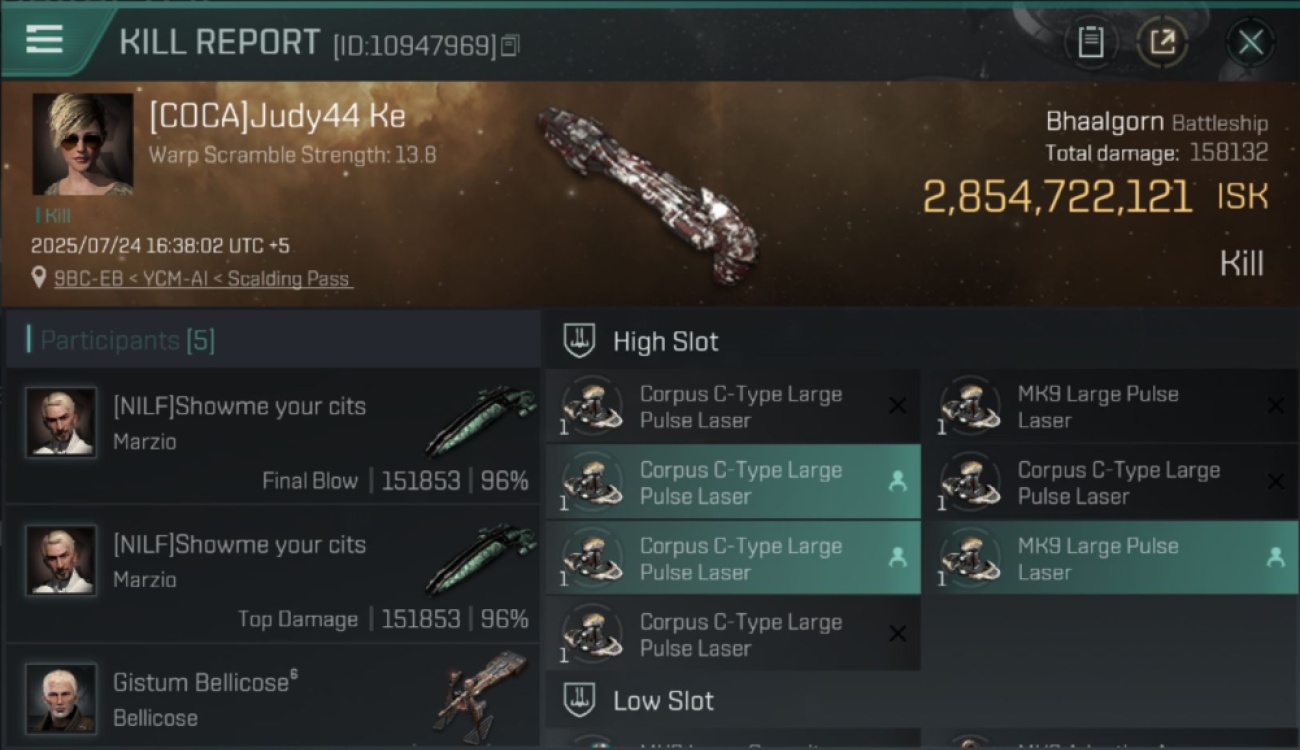Viewport: 1300px width, 750px height.
Task: Close the kill report window
Action: [x=1250, y=42]
